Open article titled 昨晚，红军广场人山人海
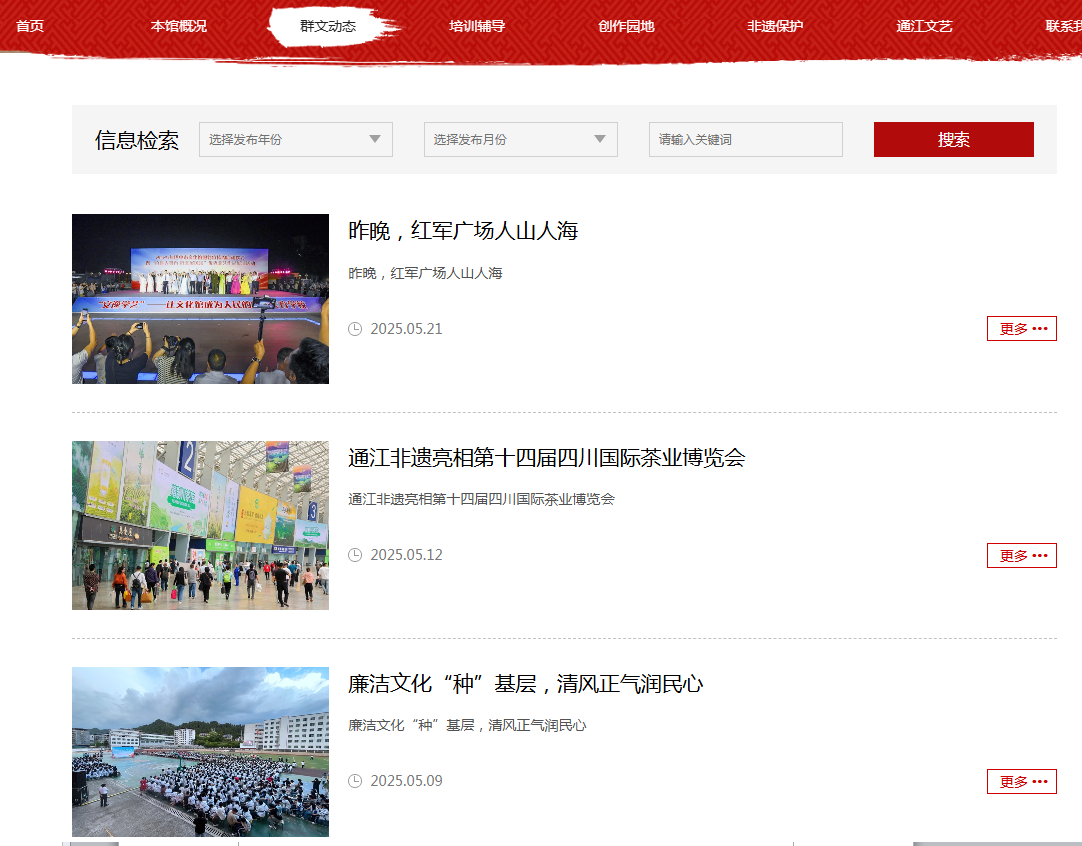1082x846 pixels. pos(463,231)
